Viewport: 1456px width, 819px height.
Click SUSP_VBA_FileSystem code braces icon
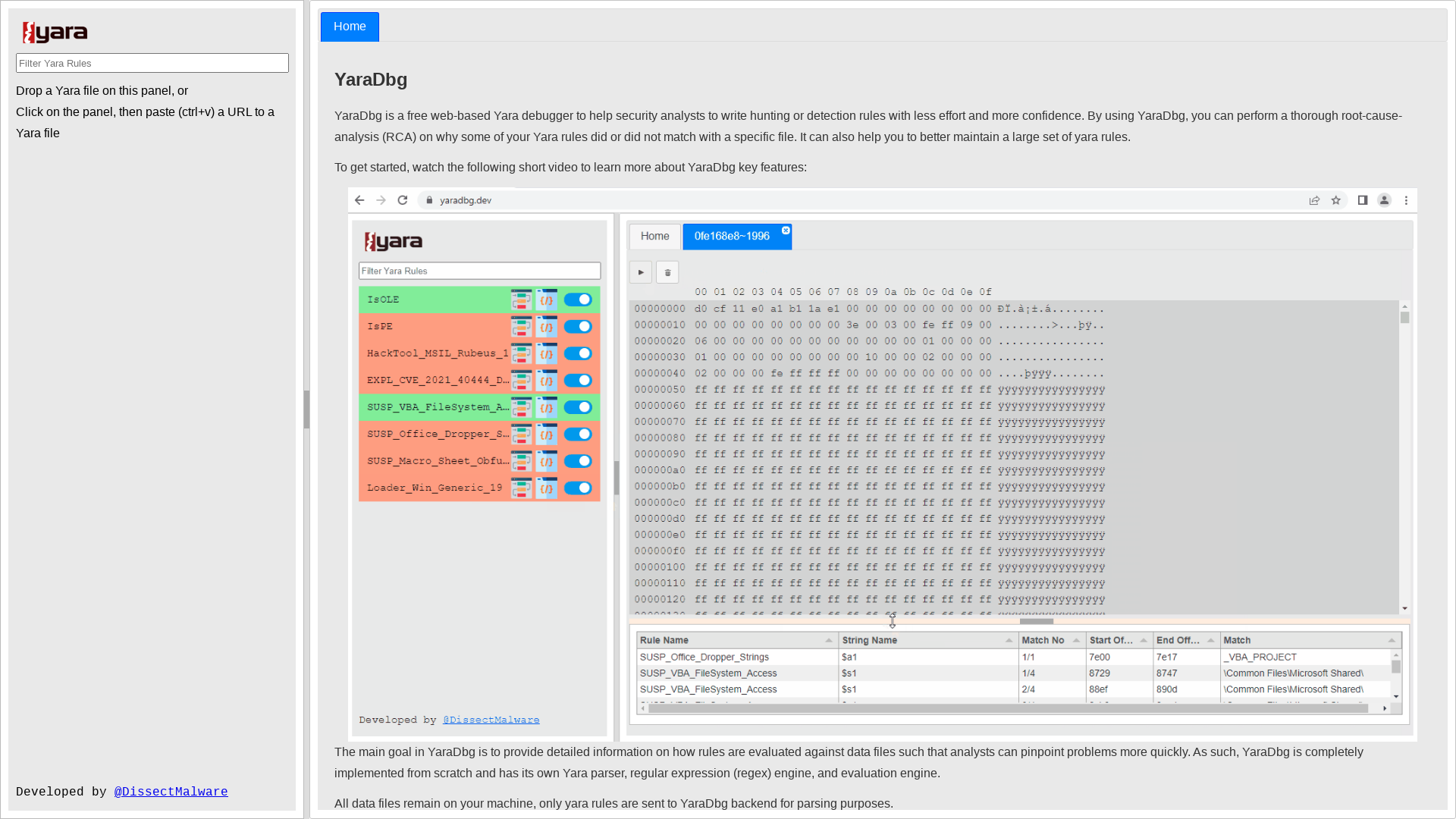[547, 408]
